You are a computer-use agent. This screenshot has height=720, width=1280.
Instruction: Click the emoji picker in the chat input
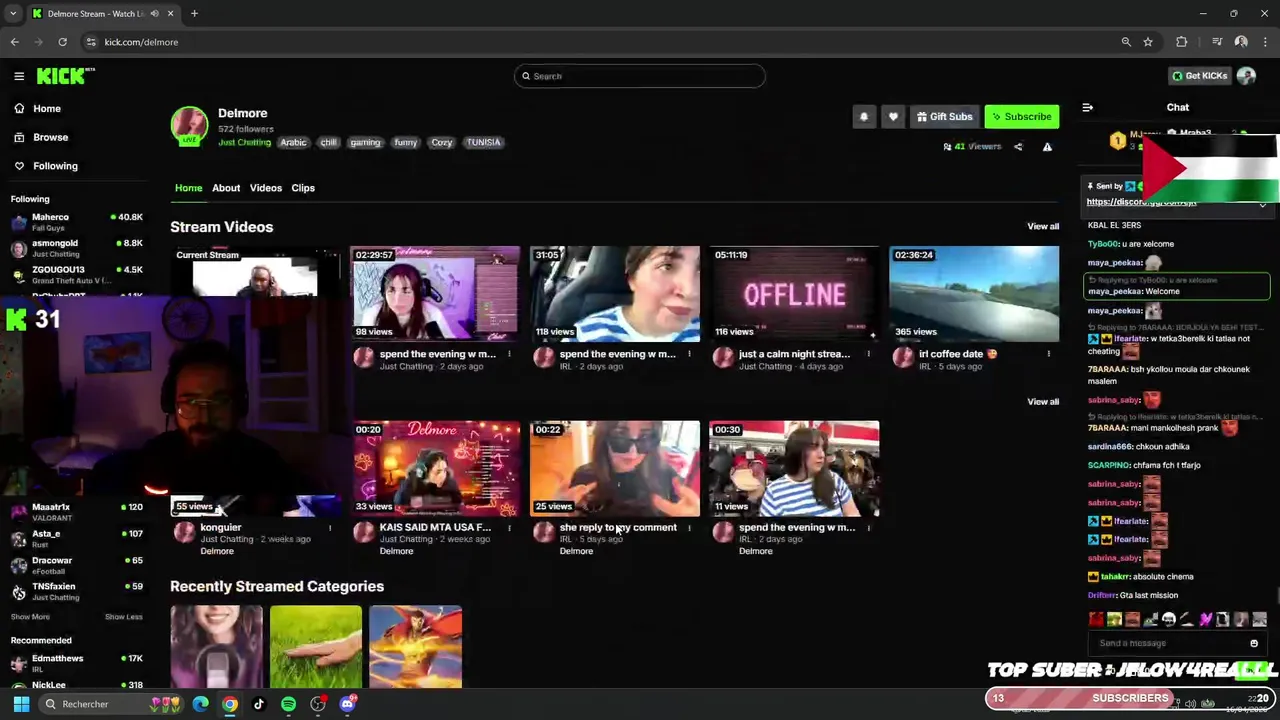click(1254, 644)
